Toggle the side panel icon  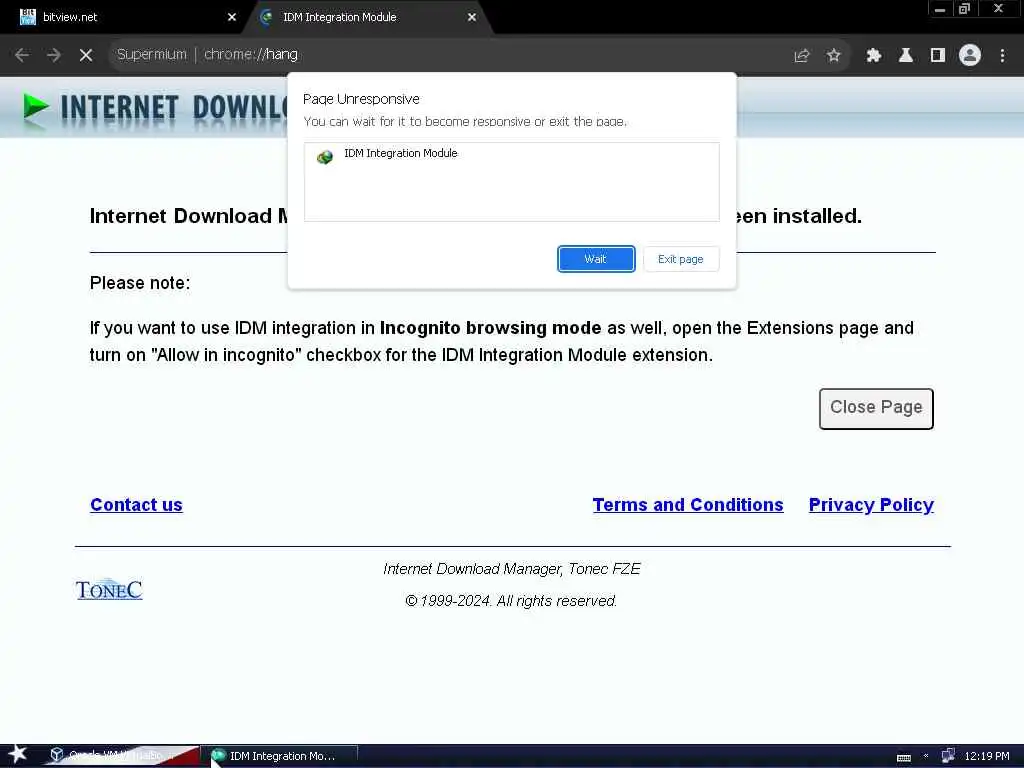pos(938,56)
